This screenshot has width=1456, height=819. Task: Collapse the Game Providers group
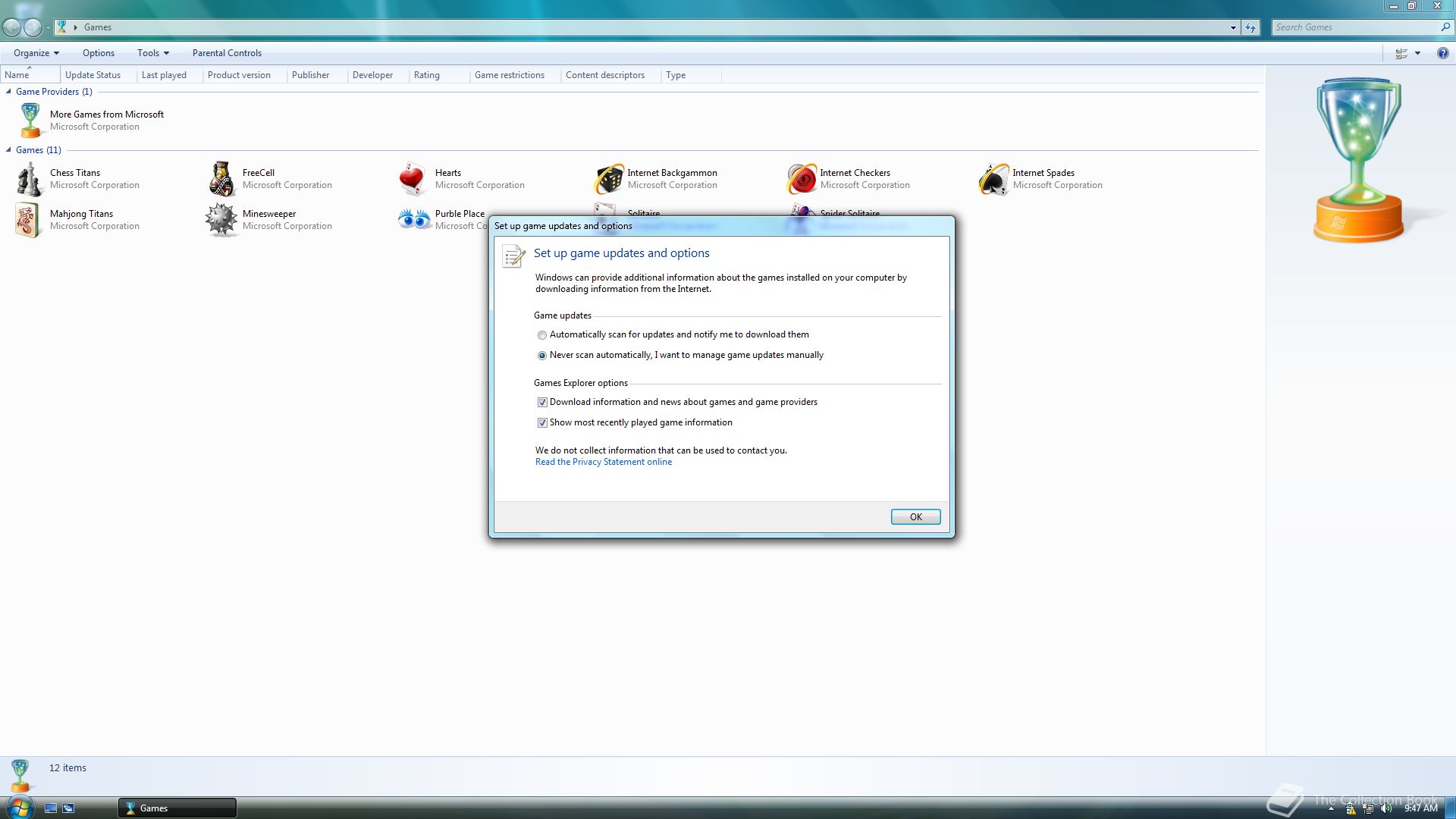tap(8, 92)
